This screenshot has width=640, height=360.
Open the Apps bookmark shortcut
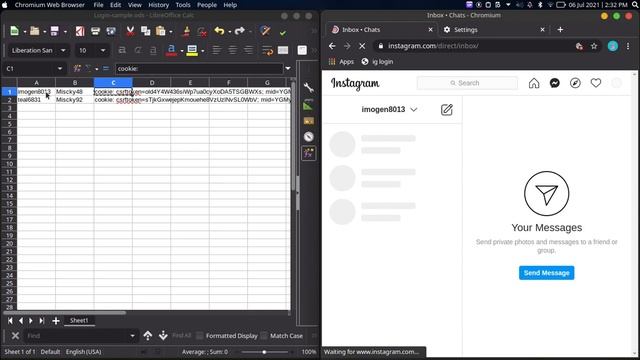pyautogui.click(x=341, y=62)
